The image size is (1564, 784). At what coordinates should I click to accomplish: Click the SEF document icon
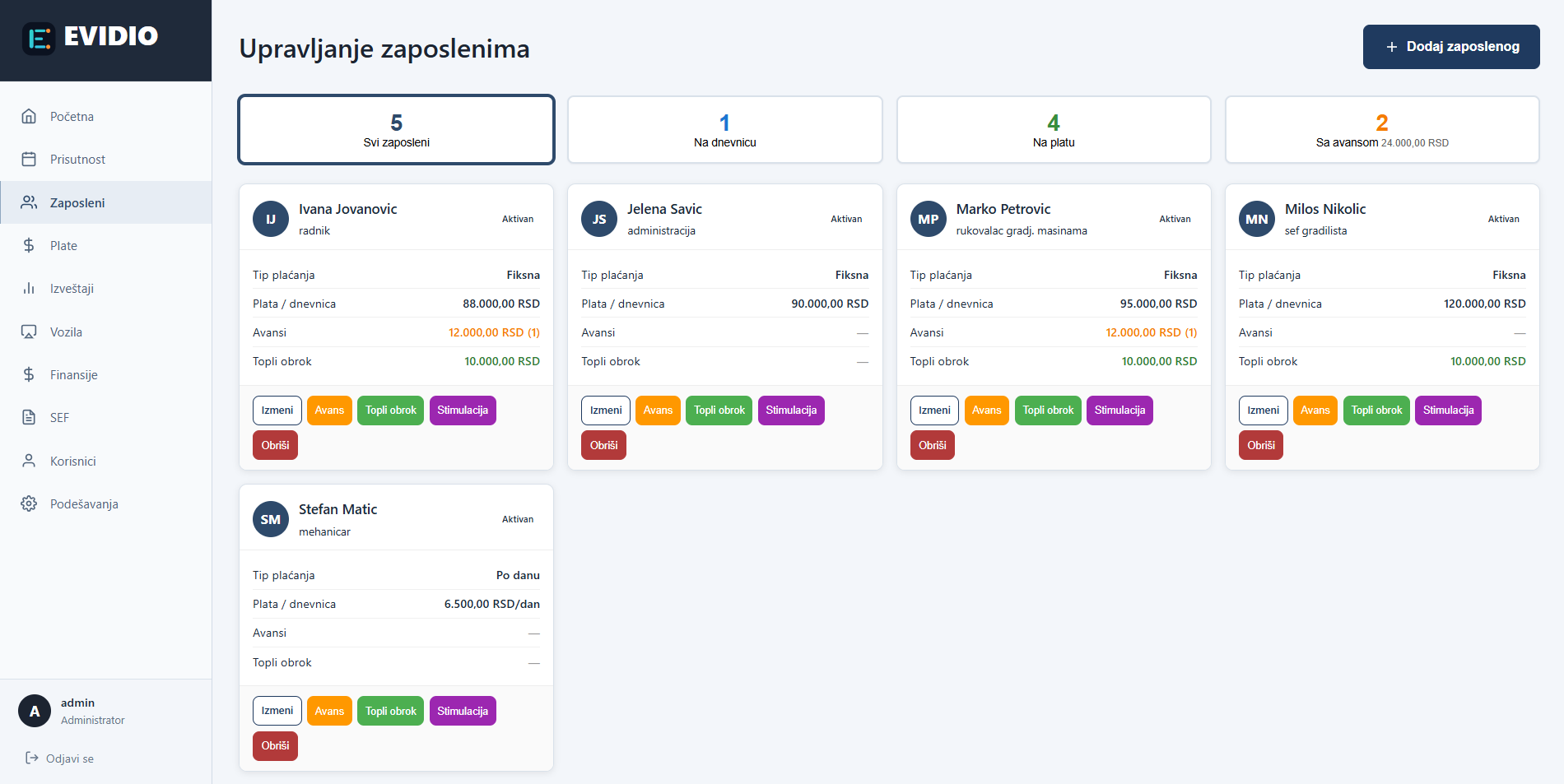pyautogui.click(x=30, y=417)
